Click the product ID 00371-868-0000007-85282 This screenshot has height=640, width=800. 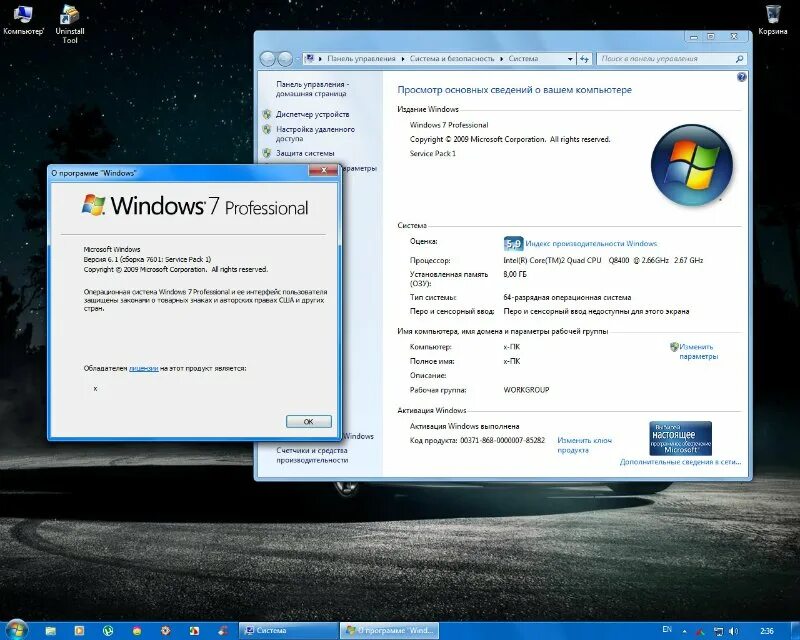tap(502, 440)
